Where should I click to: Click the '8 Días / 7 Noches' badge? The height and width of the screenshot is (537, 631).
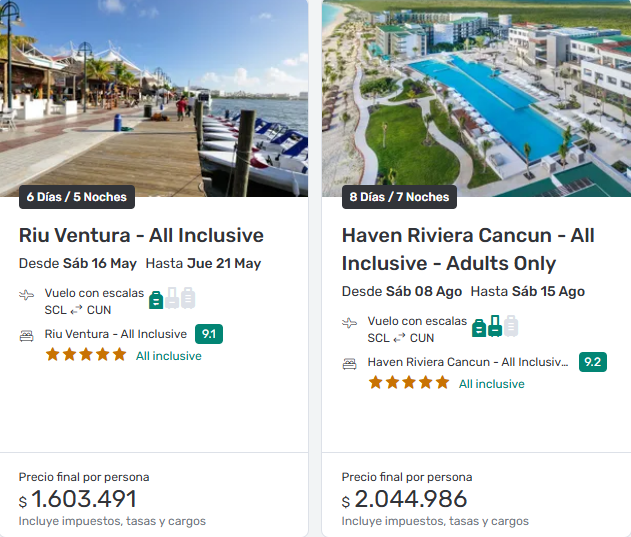(399, 197)
